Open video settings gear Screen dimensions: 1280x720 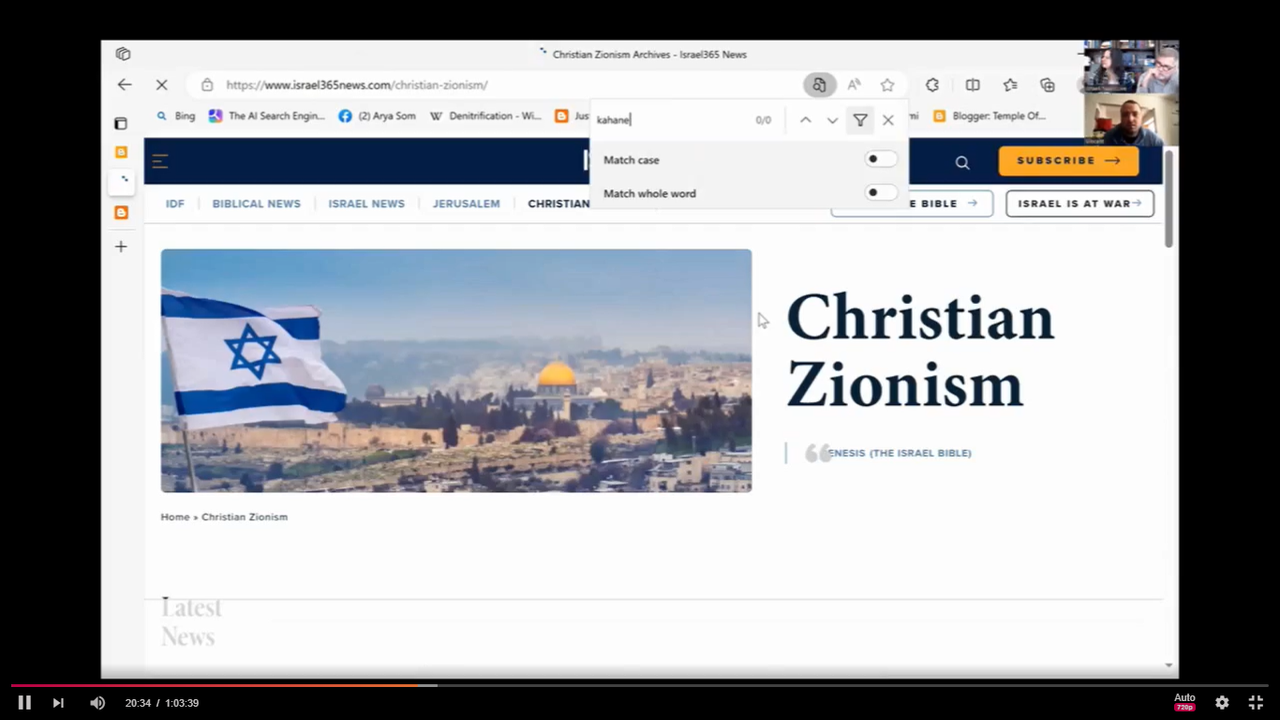[x=1222, y=703]
